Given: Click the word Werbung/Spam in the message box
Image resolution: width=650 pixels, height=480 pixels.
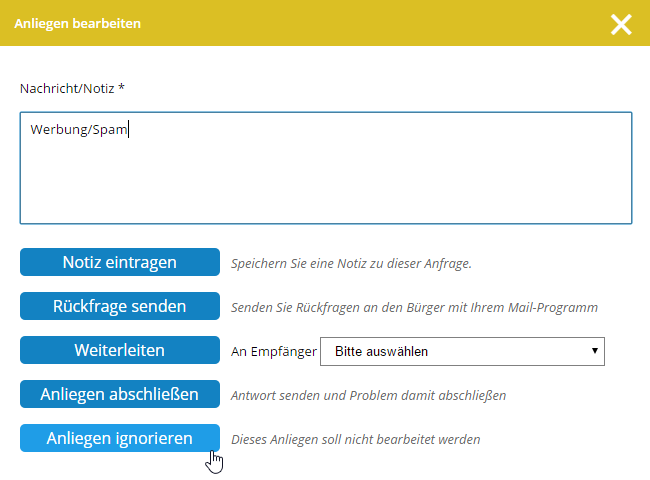Looking at the screenshot, I should (x=79, y=129).
